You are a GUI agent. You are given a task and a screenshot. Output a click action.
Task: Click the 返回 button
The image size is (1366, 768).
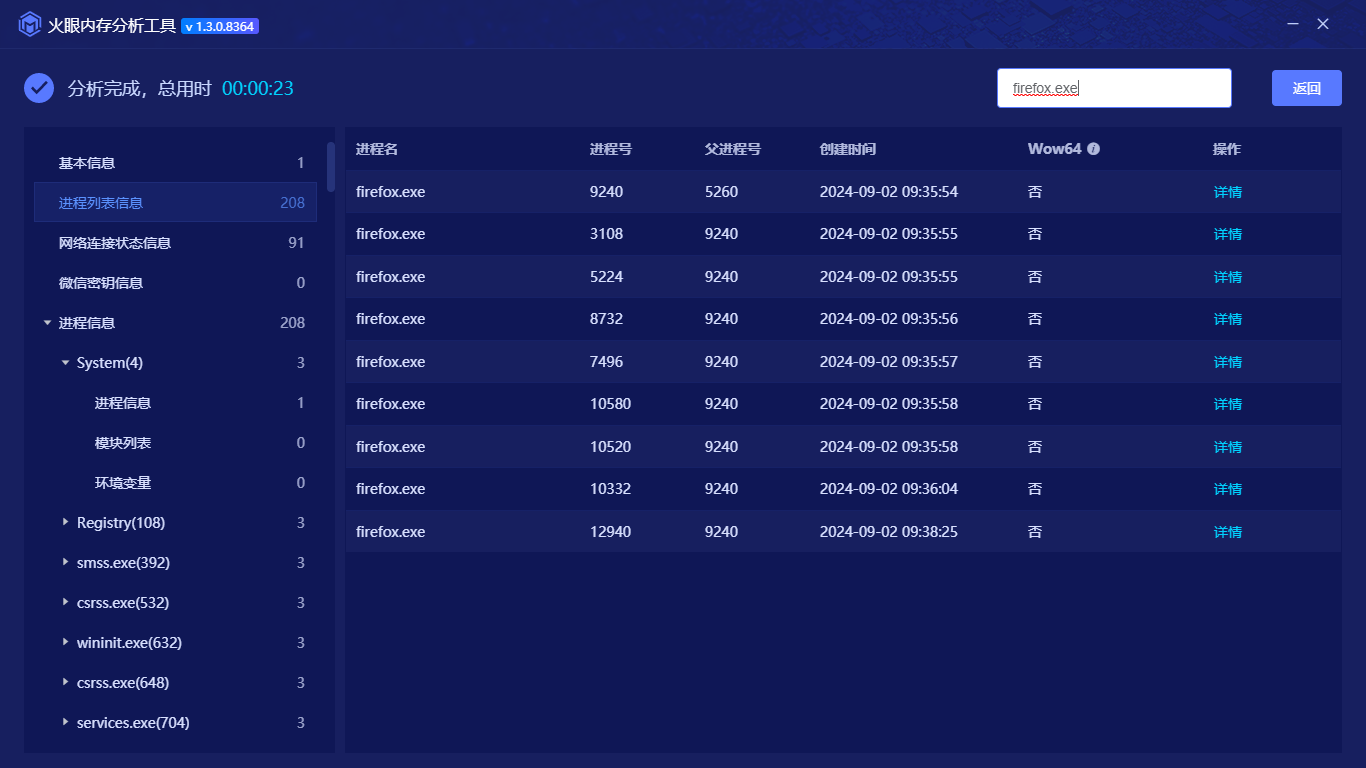pyautogui.click(x=1306, y=88)
